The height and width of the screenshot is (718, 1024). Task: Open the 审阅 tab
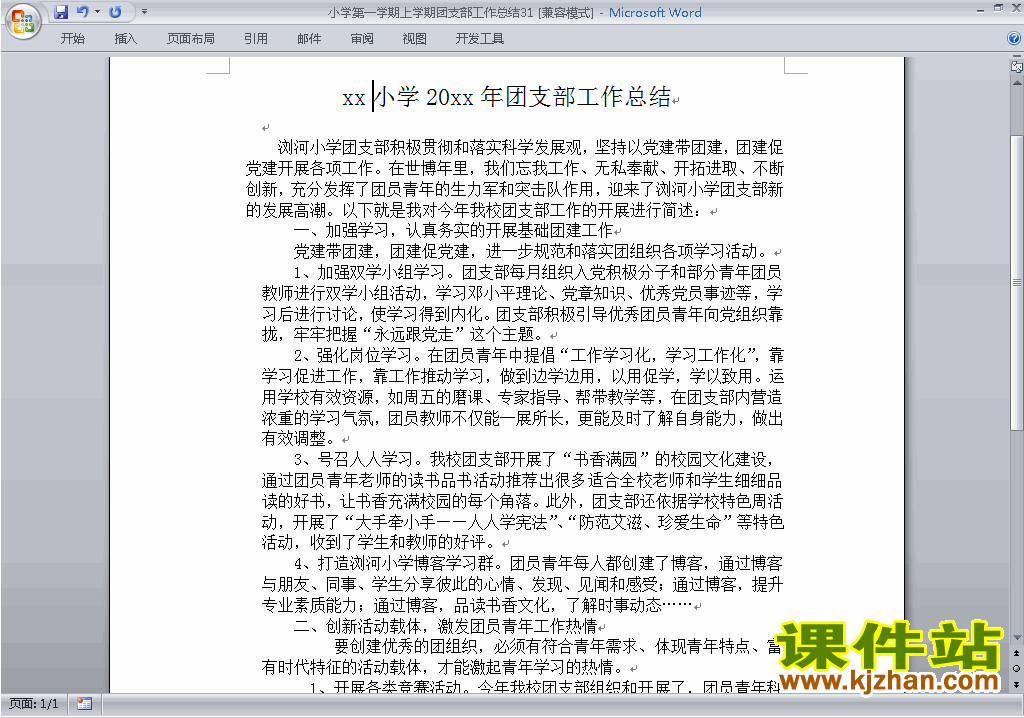pos(362,39)
